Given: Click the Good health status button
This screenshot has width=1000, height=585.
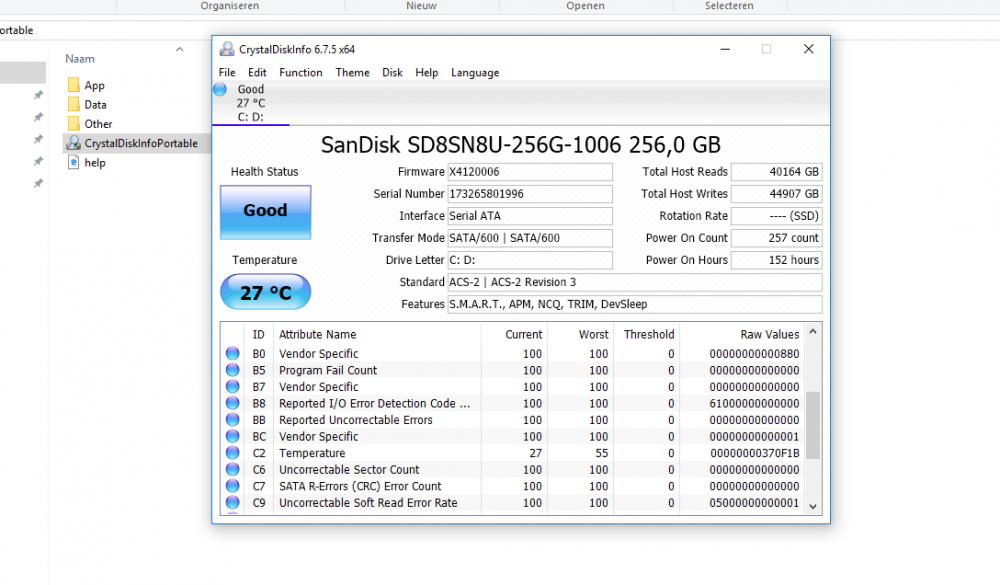Looking at the screenshot, I should click(x=265, y=211).
